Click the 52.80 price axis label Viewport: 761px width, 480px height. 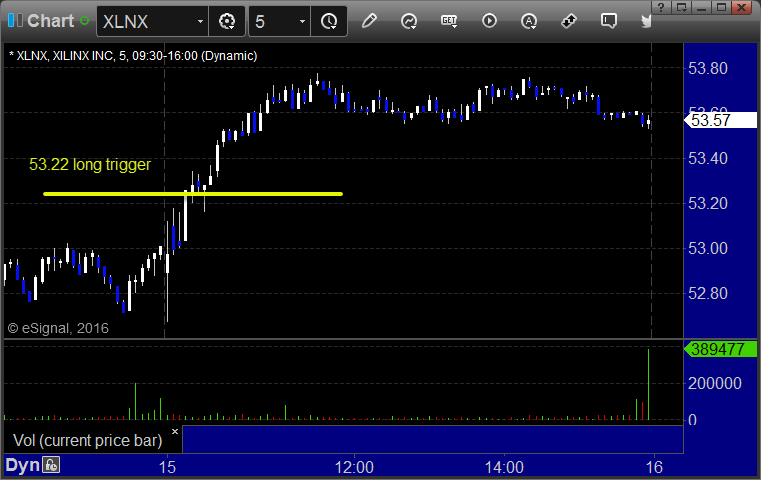point(708,294)
